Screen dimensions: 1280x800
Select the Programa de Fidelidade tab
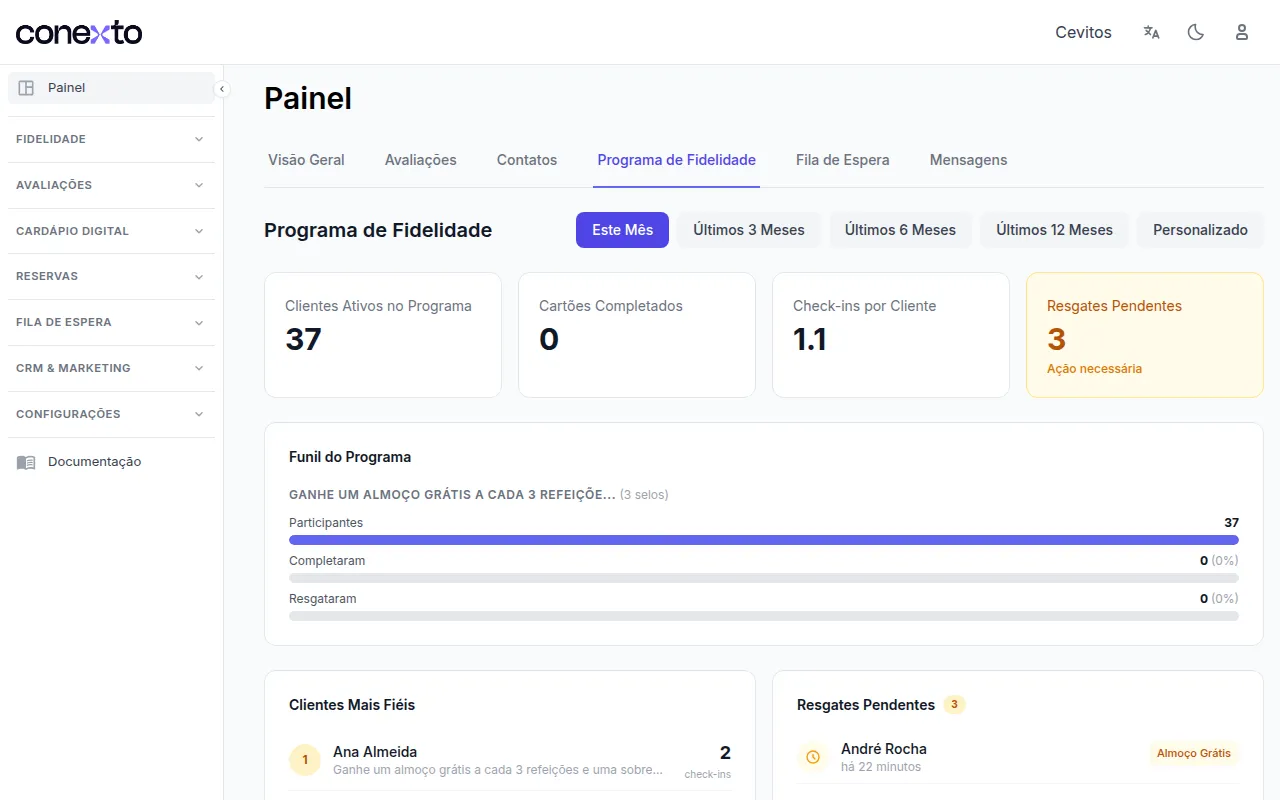tap(677, 160)
